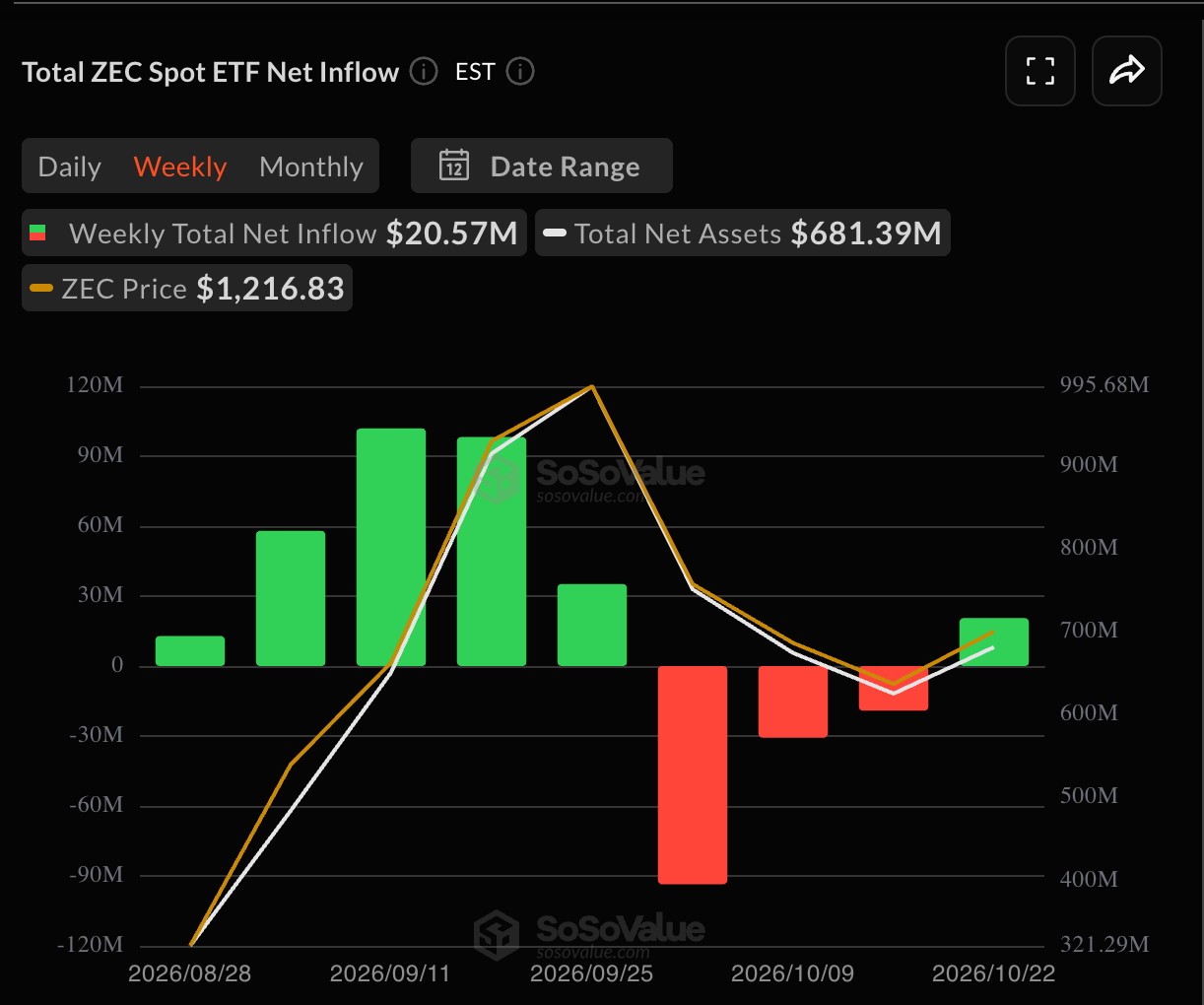Click the 2026/08/28 small green inflow bar

pyautogui.click(x=190, y=651)
